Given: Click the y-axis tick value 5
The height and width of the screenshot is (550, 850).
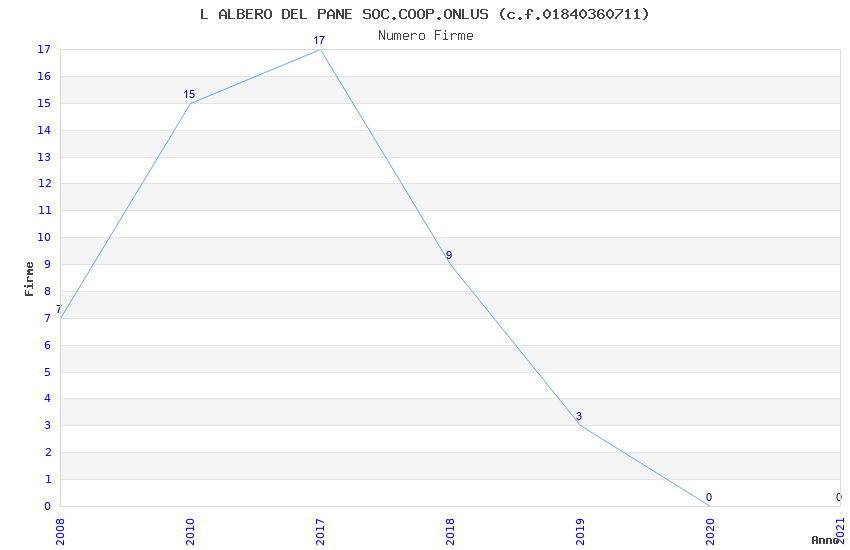Looking at the screenshot, I should click(48, 372).
